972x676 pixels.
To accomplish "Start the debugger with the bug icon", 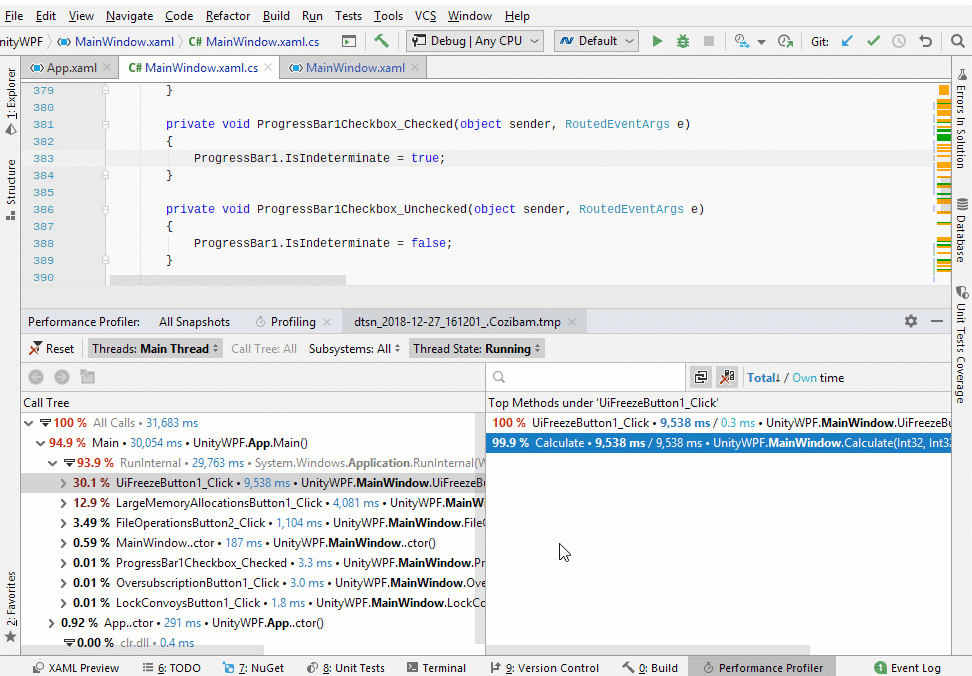I will [x=682, y=41].
